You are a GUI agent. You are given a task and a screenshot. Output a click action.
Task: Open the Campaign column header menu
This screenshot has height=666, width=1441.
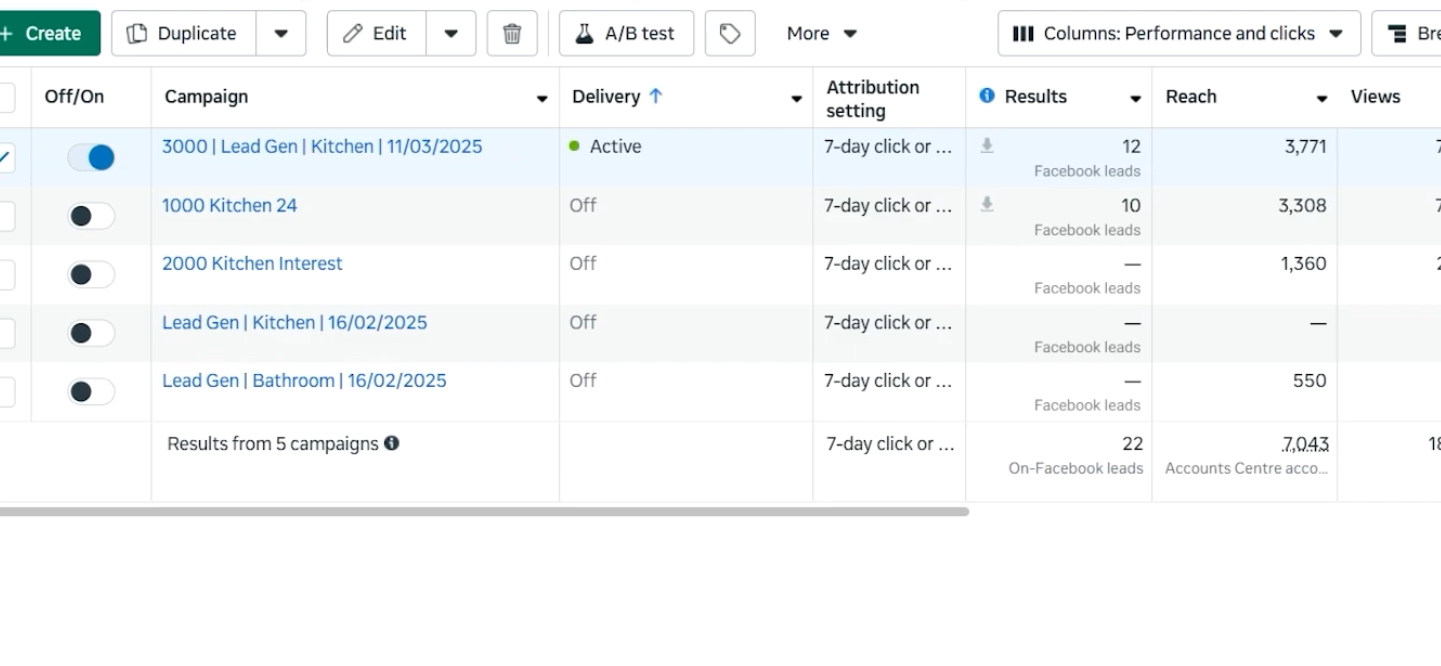click(x=542, y=98)
